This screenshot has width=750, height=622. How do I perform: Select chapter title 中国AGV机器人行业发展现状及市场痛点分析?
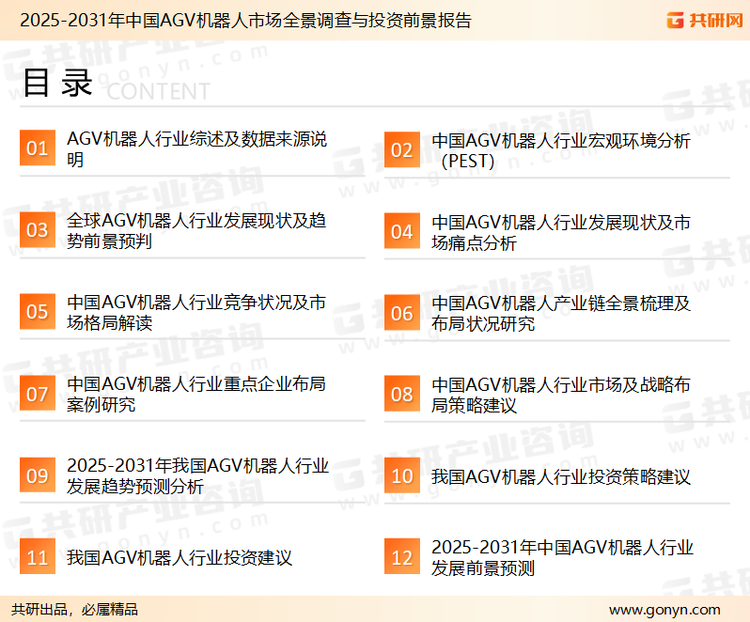coord(561,233)
